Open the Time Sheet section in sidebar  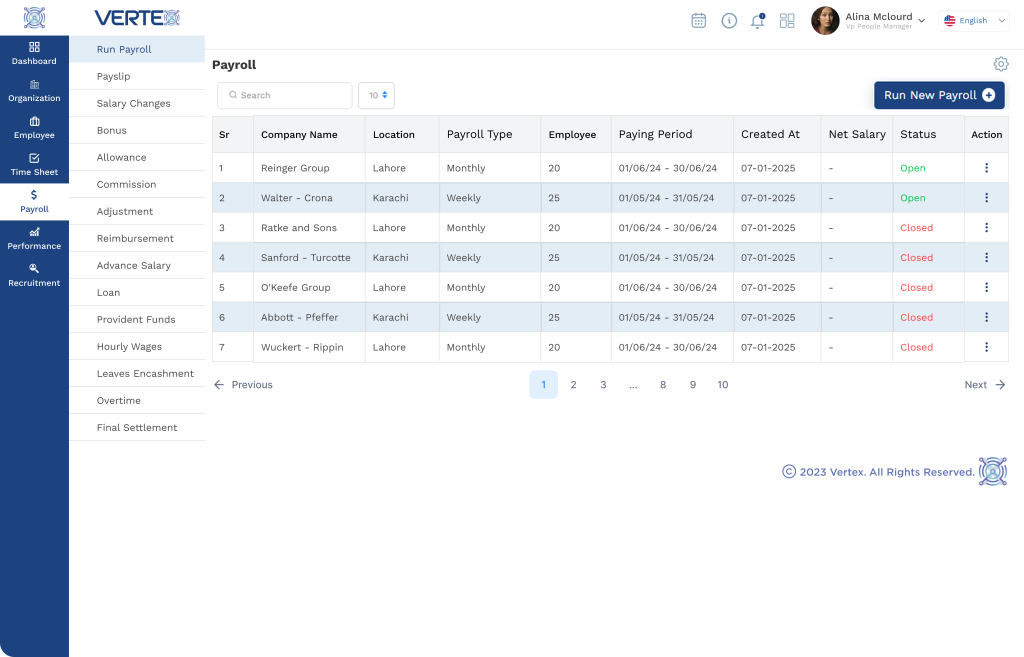34,165
